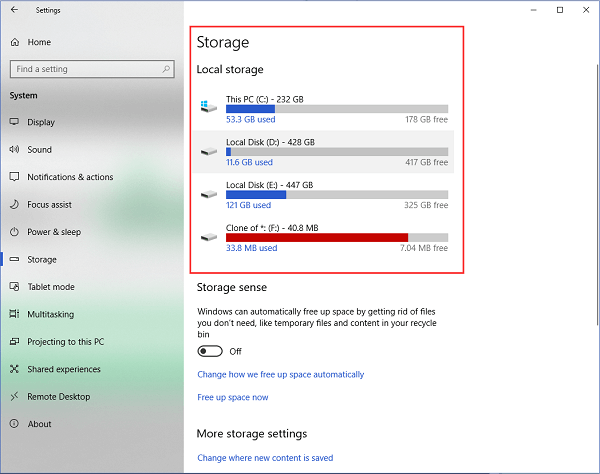Click the Local Disk (E:) usage bar

tap(336, 195)
